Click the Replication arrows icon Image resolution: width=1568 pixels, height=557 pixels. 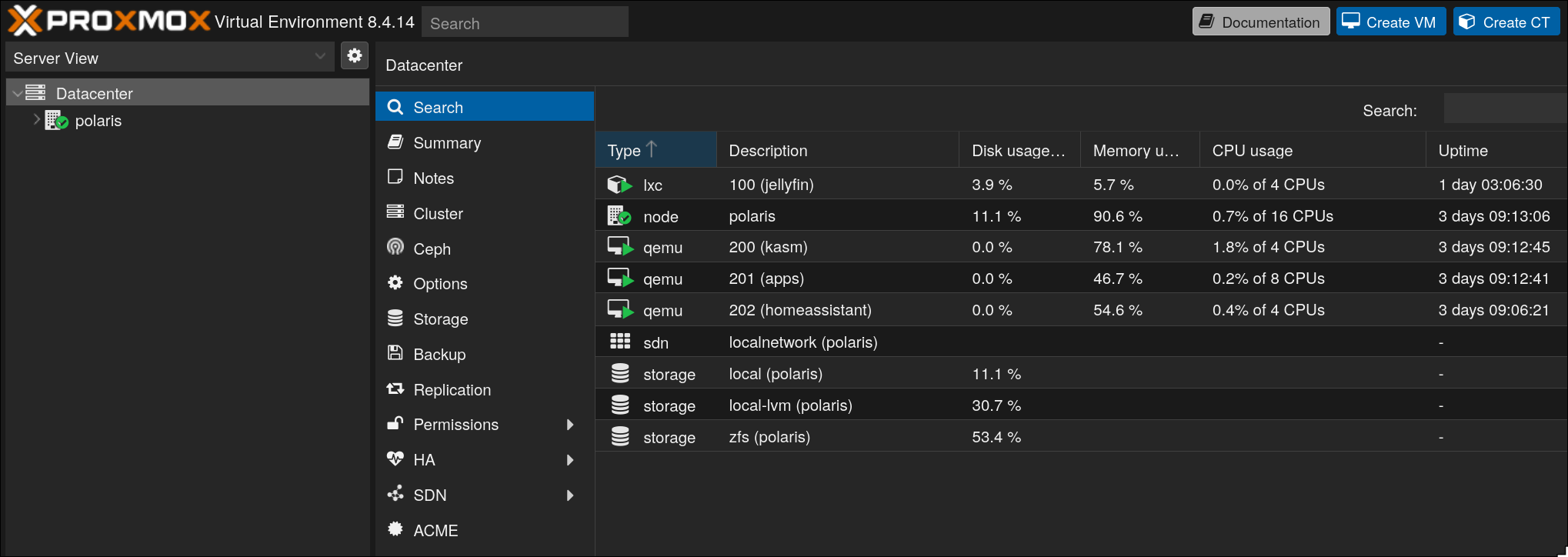click(x=395, y=389)
